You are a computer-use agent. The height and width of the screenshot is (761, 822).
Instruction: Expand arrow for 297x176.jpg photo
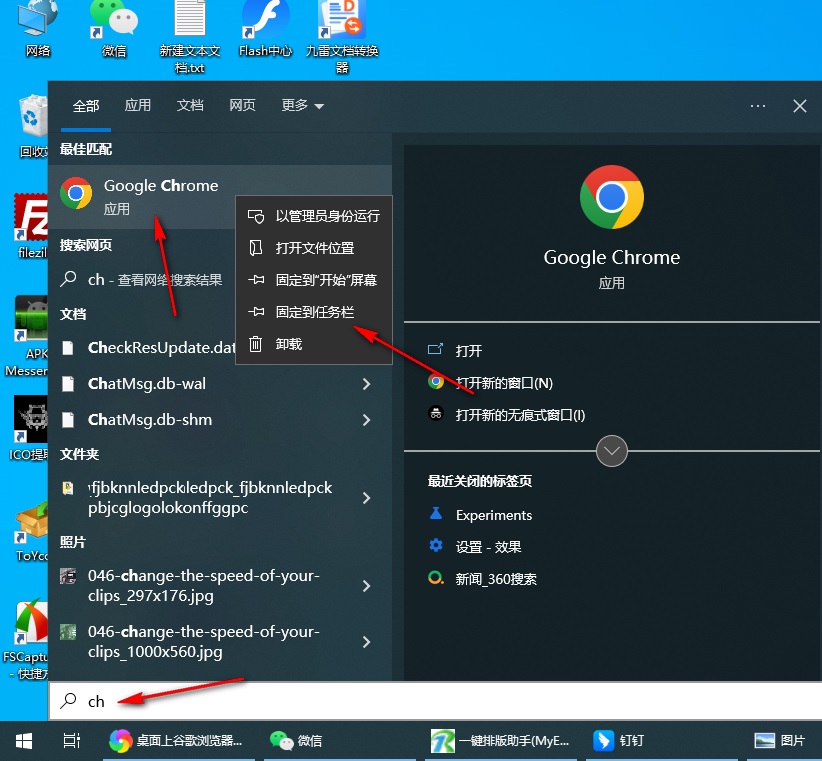pos(366,585)
